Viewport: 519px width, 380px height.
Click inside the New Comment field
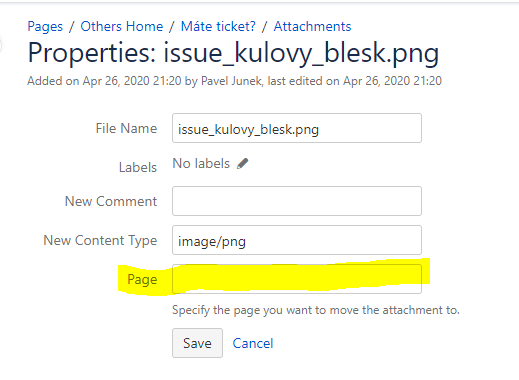tap(297, 201)
